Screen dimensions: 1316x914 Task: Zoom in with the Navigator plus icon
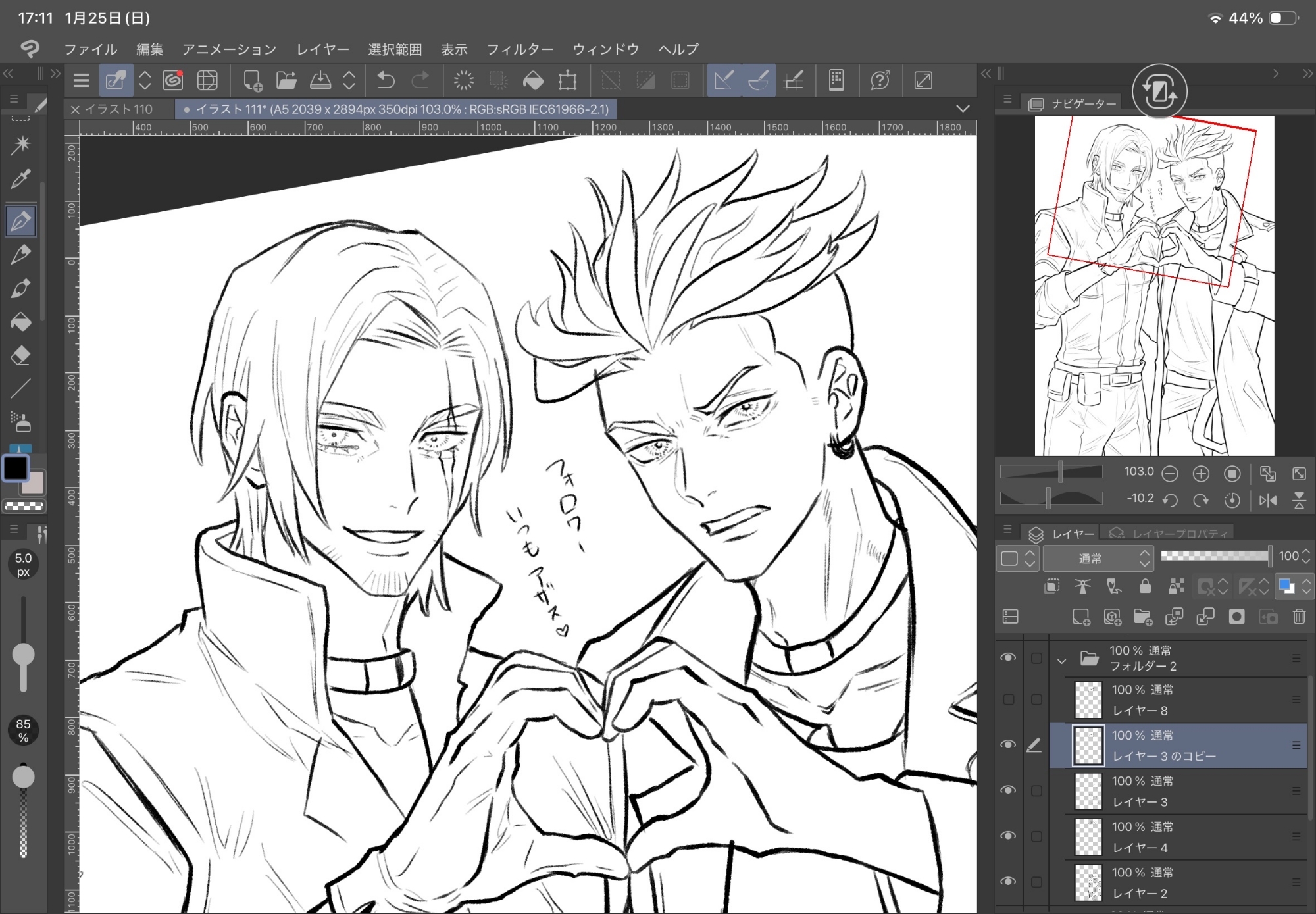1201,474
